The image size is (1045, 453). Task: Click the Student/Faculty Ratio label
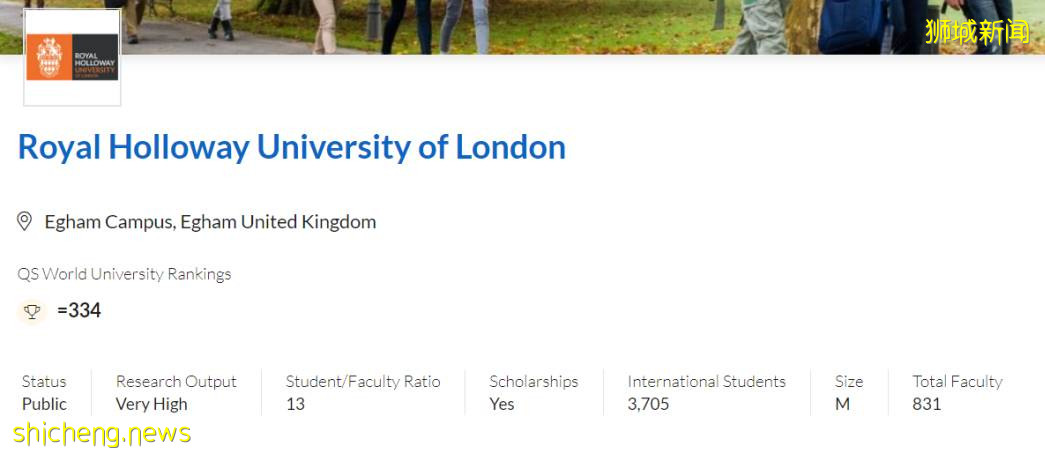(362, 381)
